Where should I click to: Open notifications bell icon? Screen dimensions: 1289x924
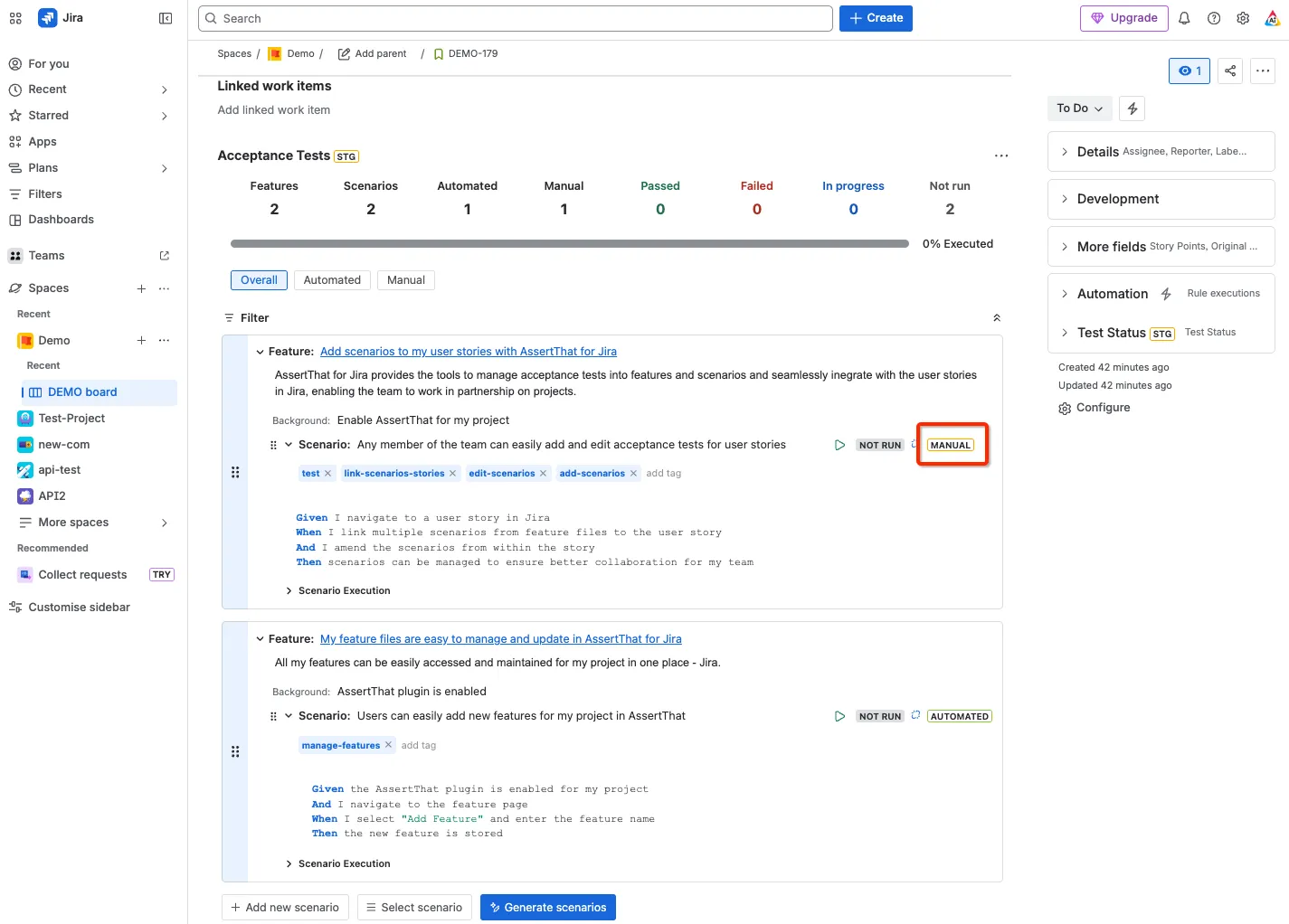click(x=1184, y=18)
